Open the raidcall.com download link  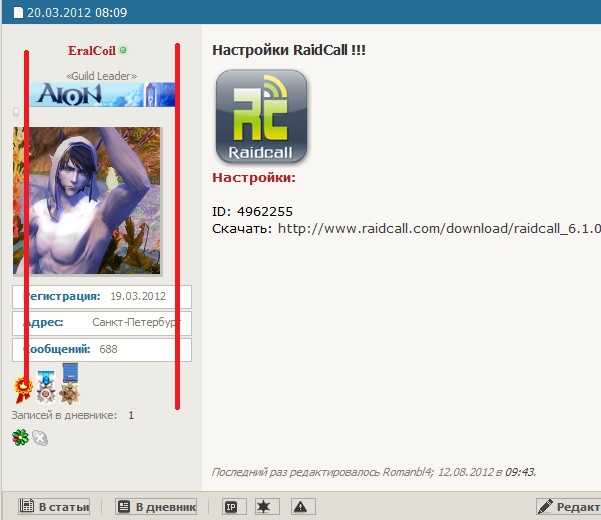point(439,229)
